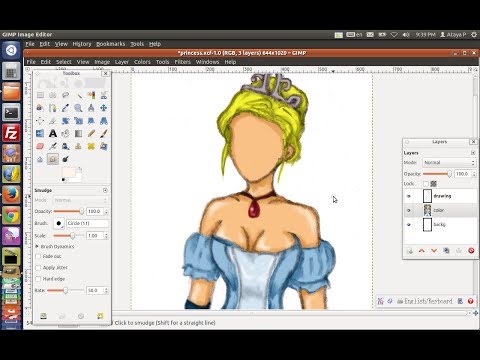Select the Text tool
This screenshot has height=360, width=480.
pyautogui.click(x=53, y=134)
